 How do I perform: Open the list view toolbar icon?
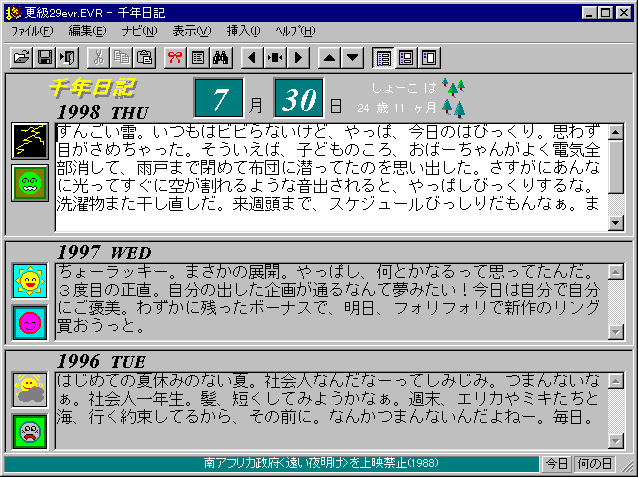[x=198, y=58]
